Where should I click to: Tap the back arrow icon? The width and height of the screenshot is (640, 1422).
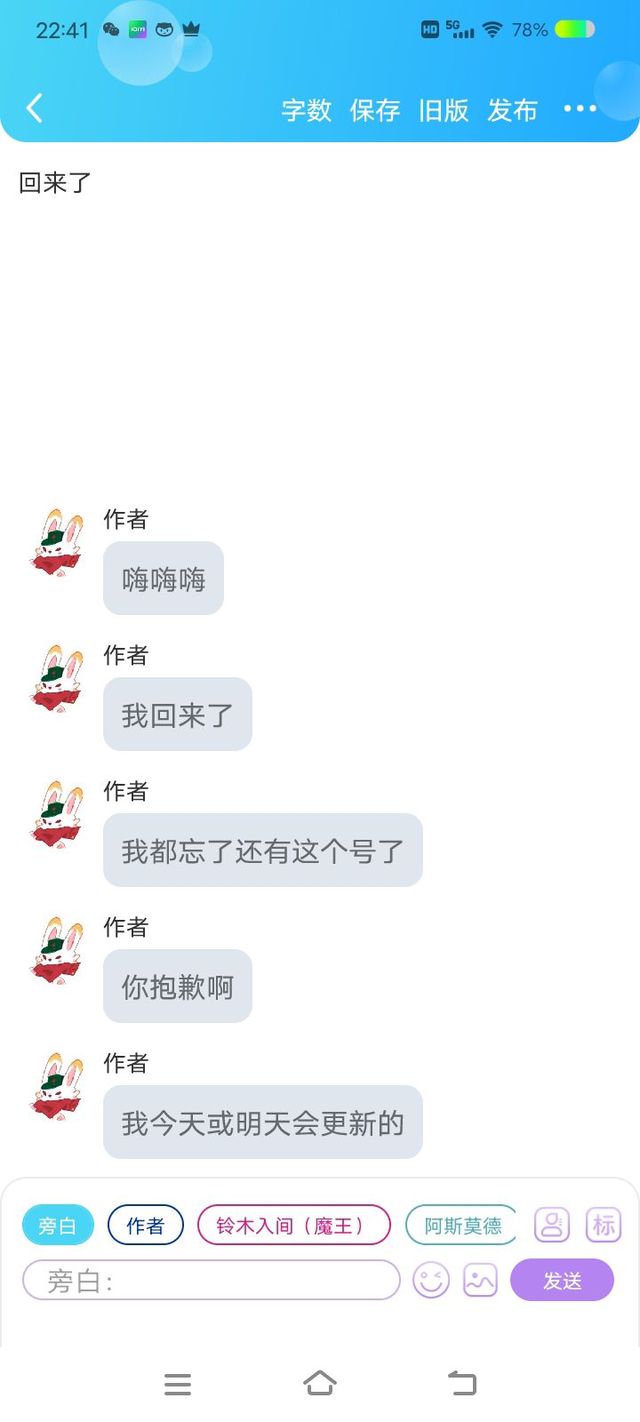pos(34,108)
